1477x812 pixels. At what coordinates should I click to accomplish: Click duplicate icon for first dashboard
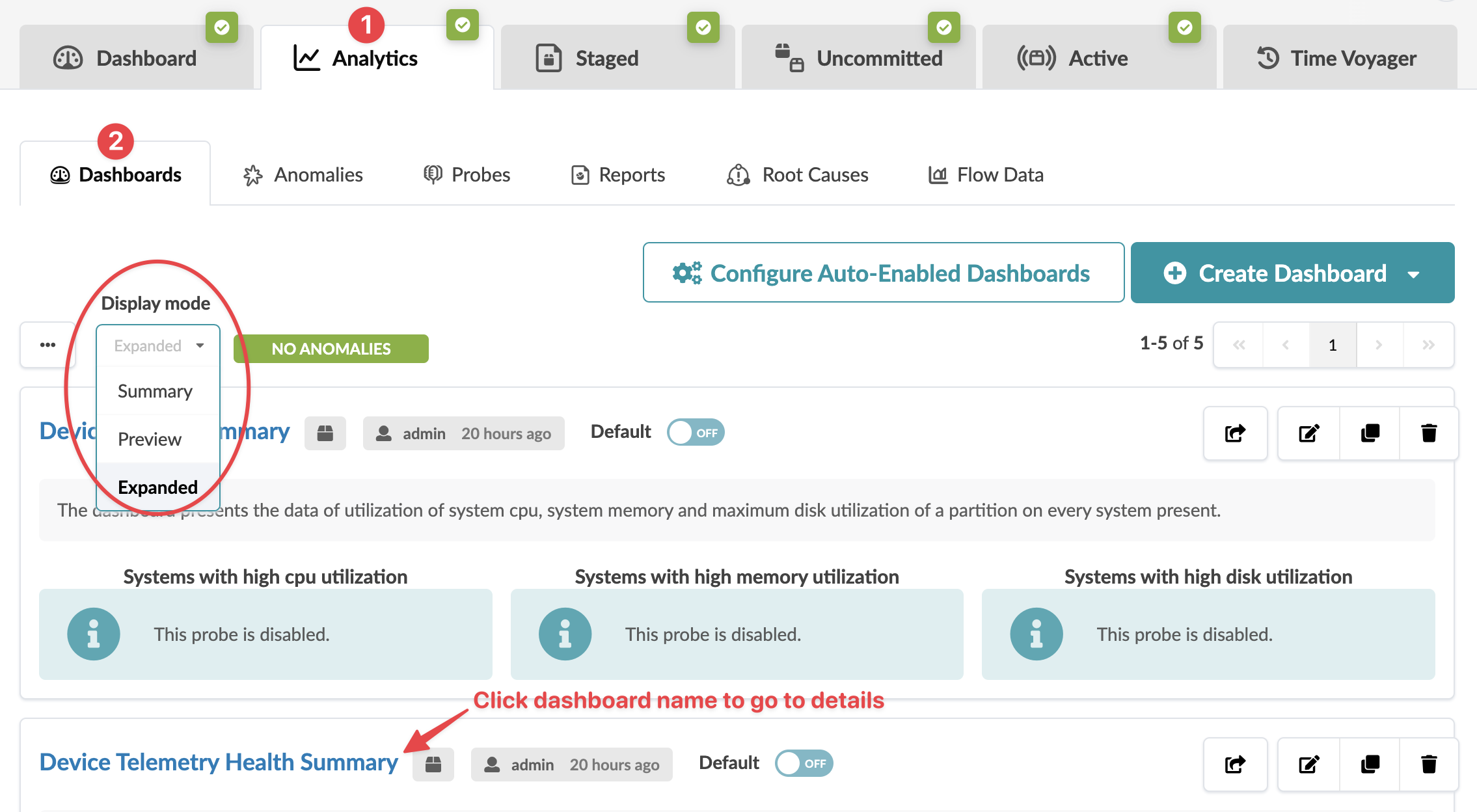pyautogui.click(x=1370, y=433)
